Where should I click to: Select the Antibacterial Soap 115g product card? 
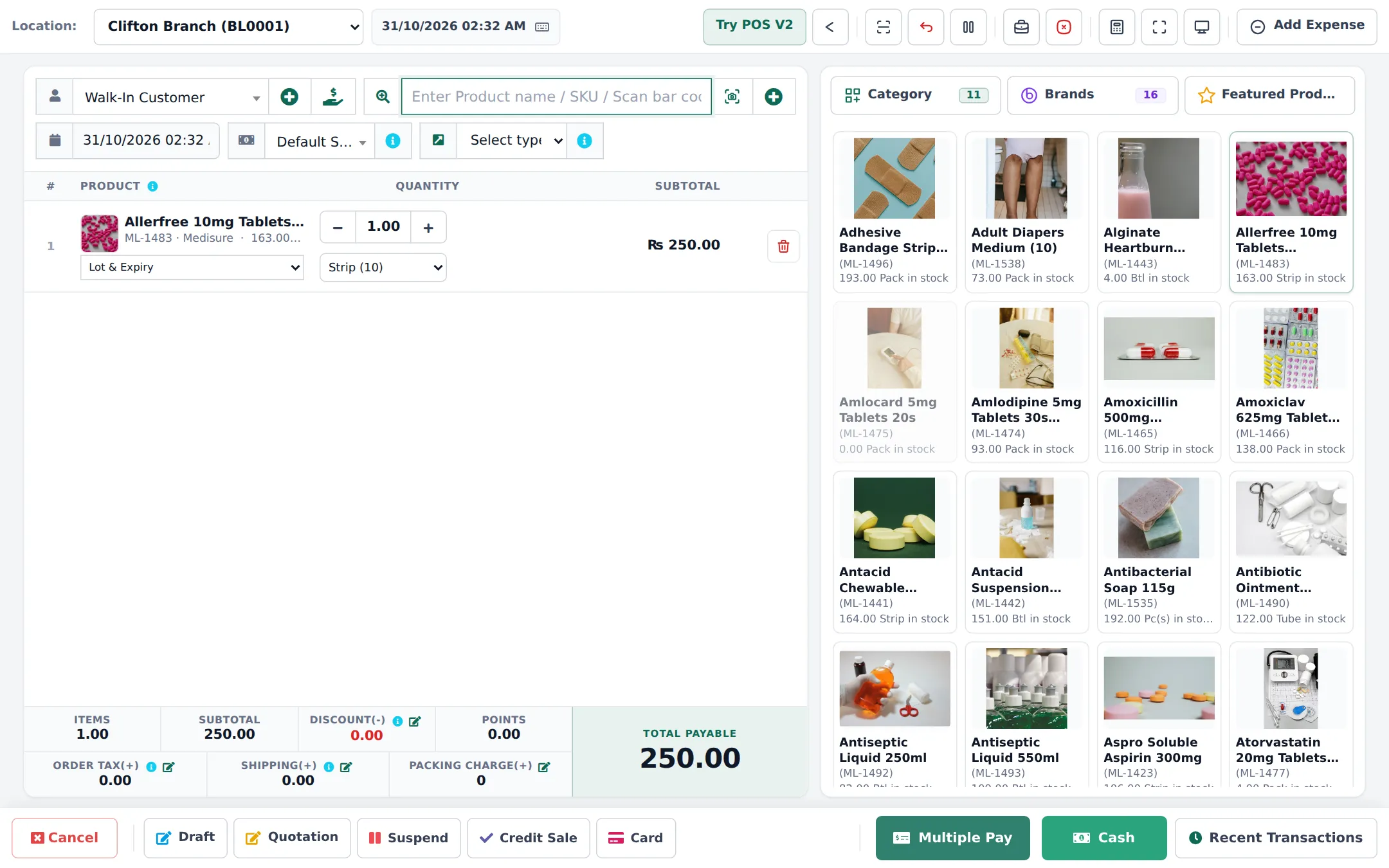[1159, 552]
